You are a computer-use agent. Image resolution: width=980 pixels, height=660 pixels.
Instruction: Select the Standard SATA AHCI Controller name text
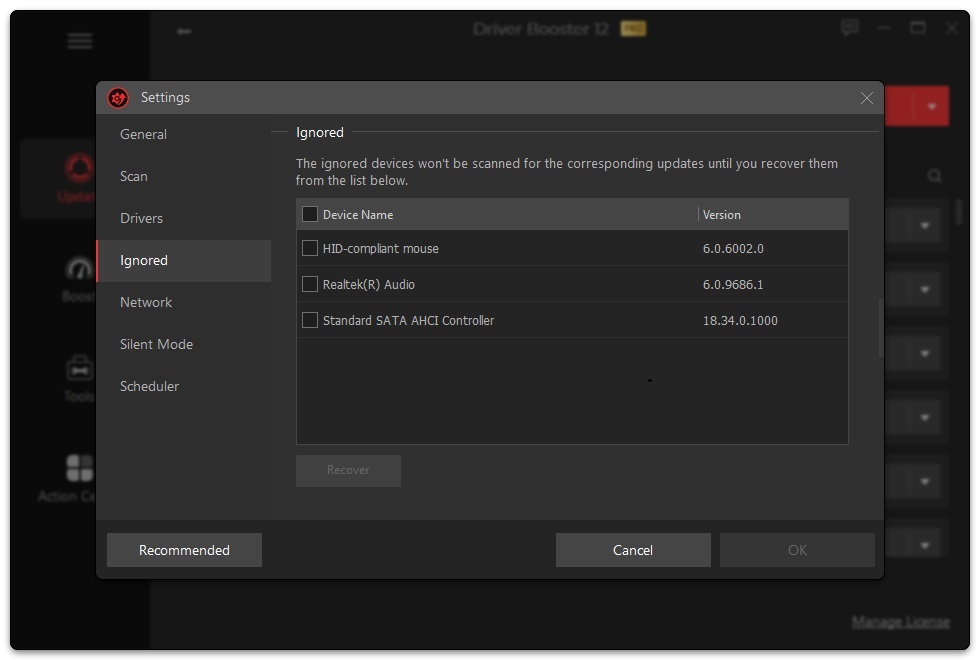(409, 321)
